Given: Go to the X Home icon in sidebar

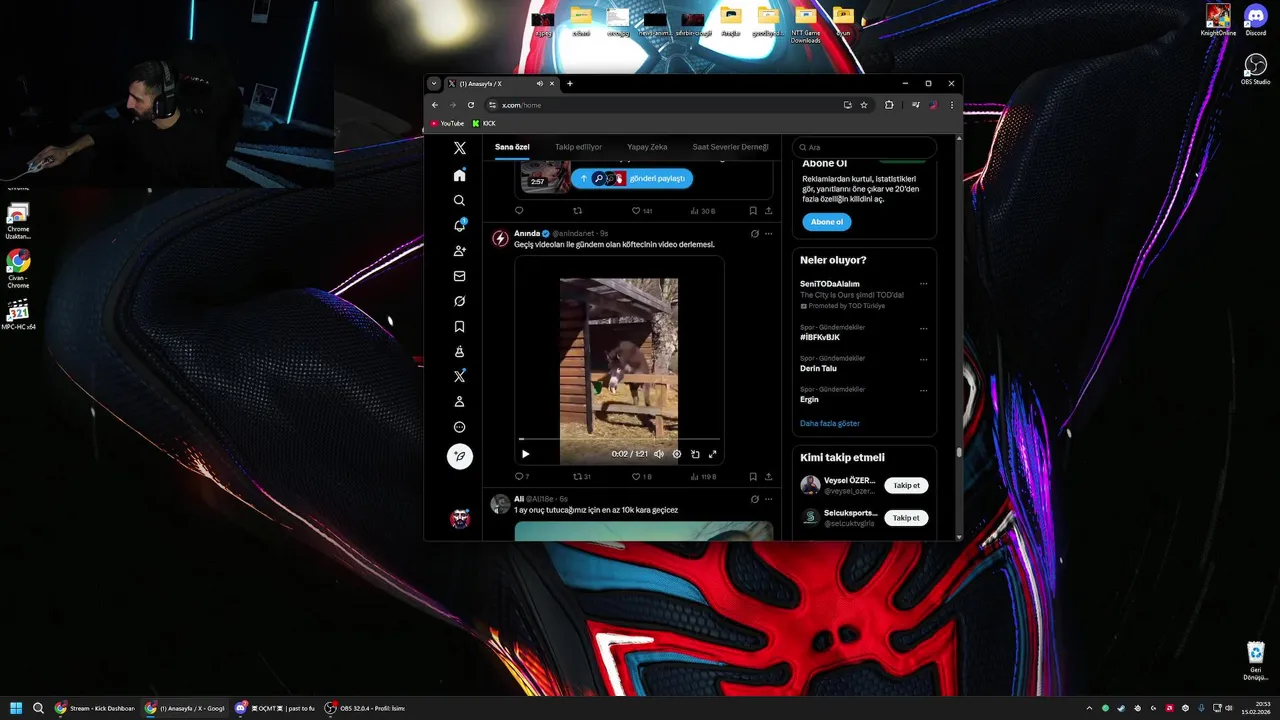Looking at the screenshot, I should click(459, 175).
